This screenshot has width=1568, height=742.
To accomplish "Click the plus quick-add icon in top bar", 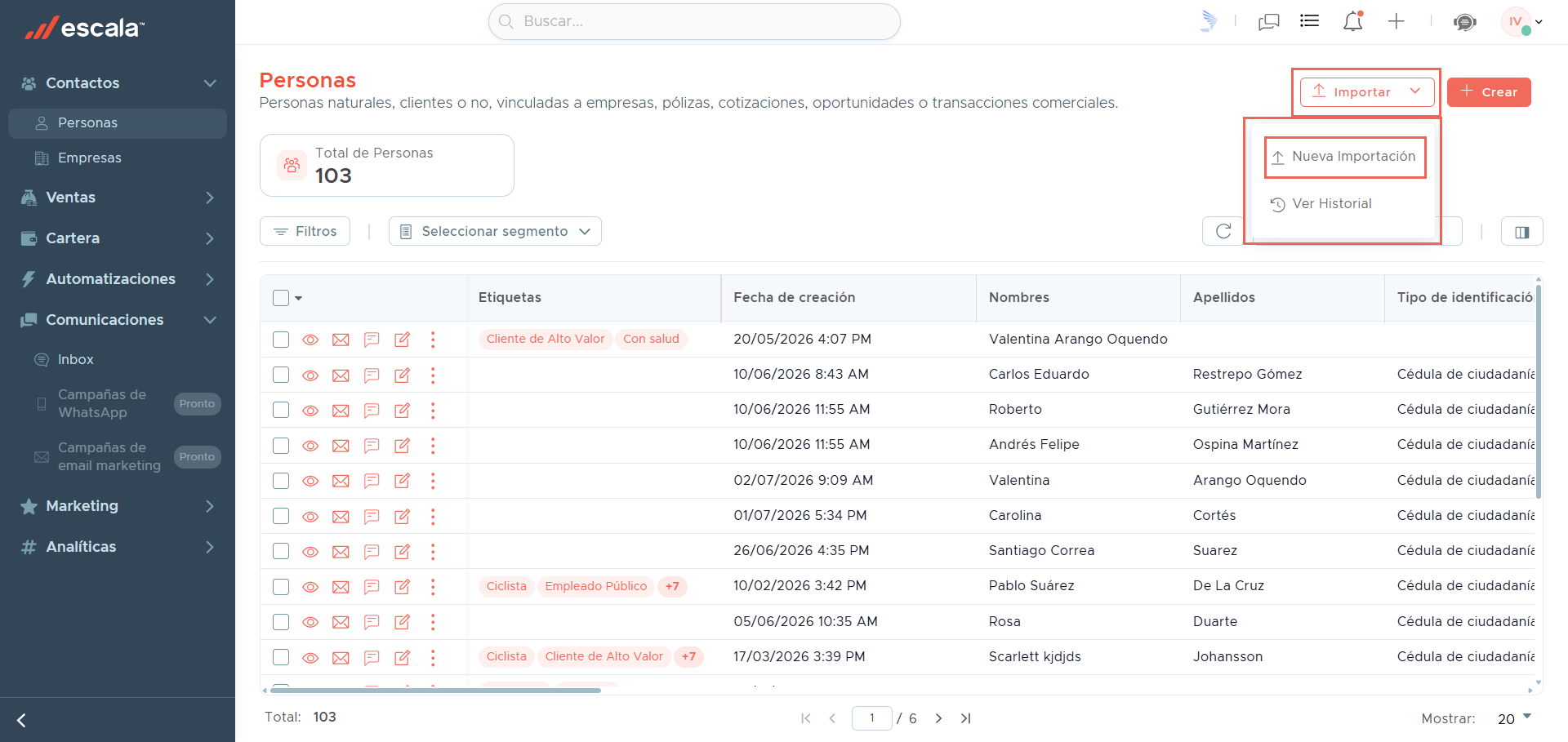I will 1396,22.
